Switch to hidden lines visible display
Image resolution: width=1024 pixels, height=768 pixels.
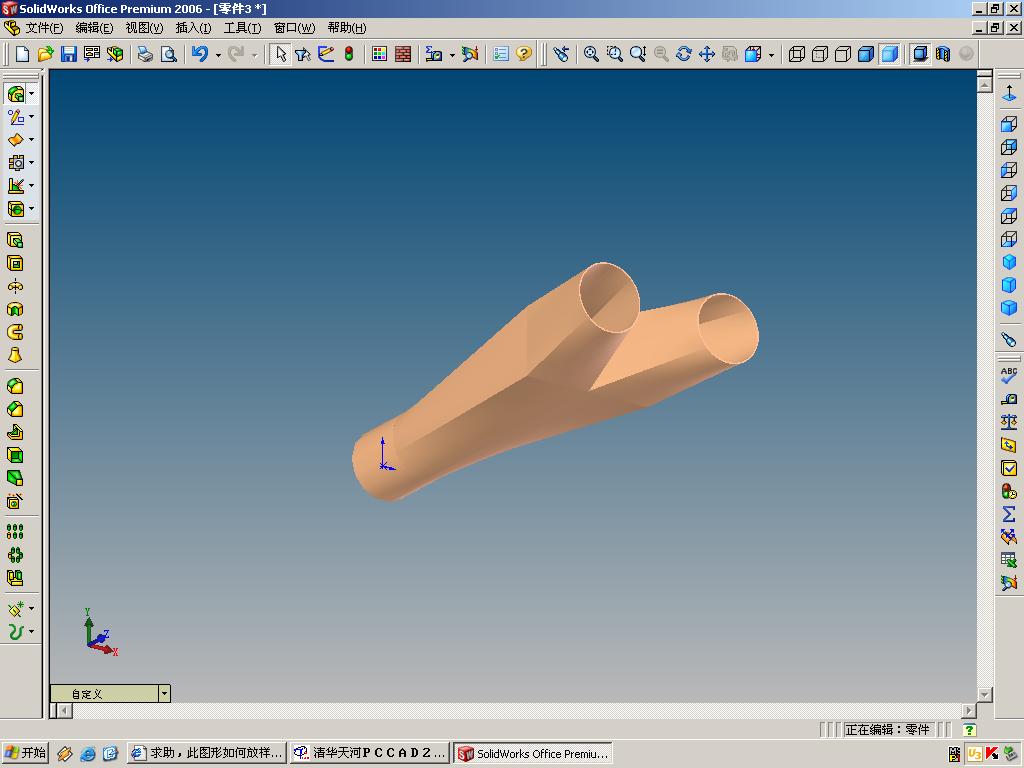(x=820, y=54)
